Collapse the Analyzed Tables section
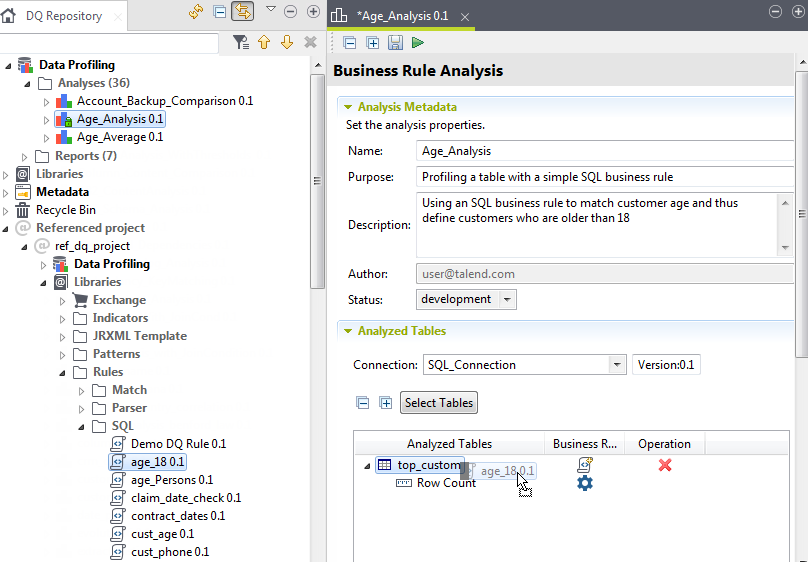Viewport: 808px width, 562px height. [348, 331]
